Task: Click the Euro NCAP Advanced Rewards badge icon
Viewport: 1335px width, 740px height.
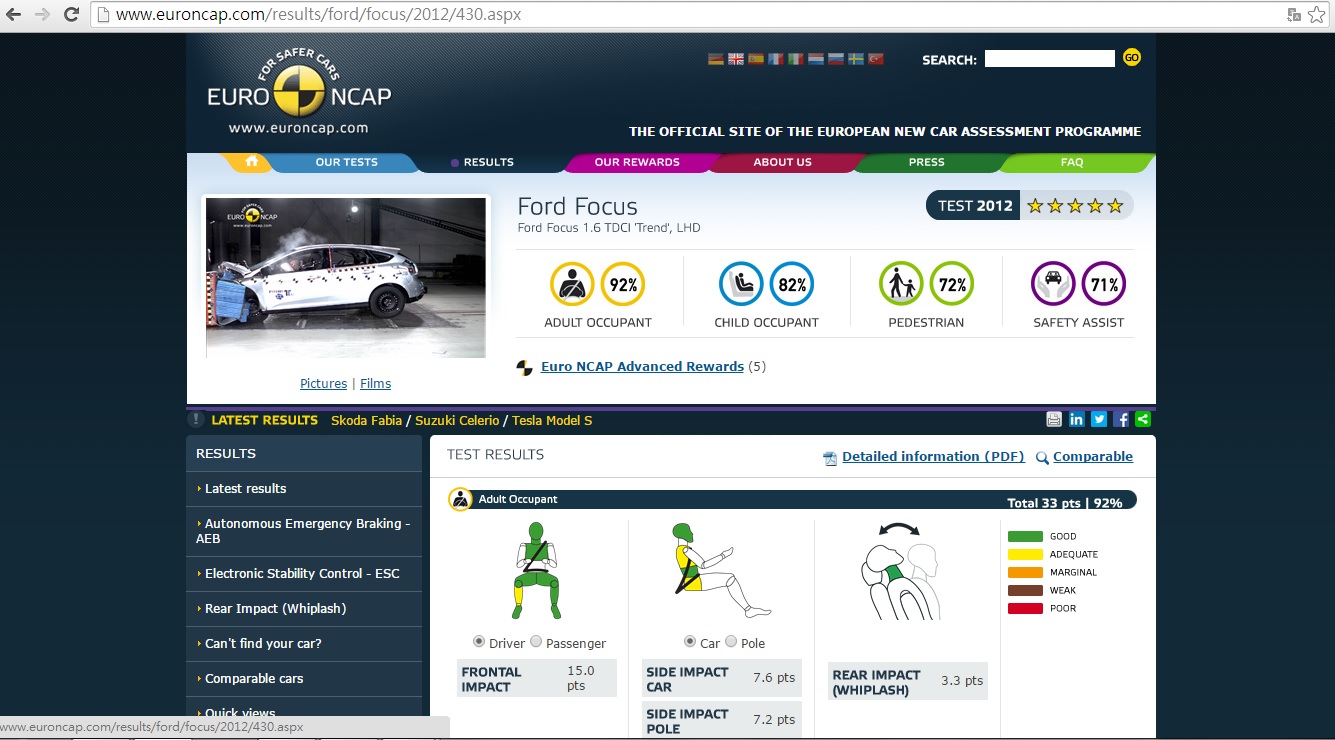Action: pos(524,367)
